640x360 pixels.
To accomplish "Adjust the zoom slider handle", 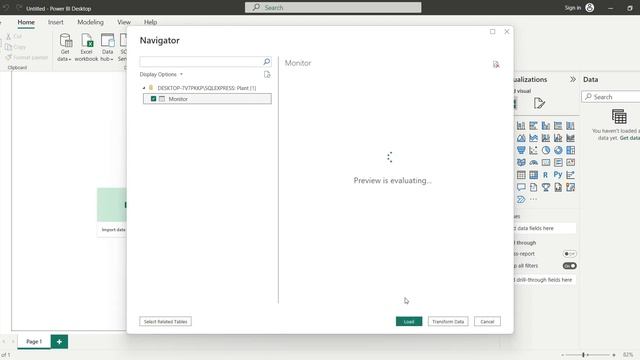I will coord(583,355).
